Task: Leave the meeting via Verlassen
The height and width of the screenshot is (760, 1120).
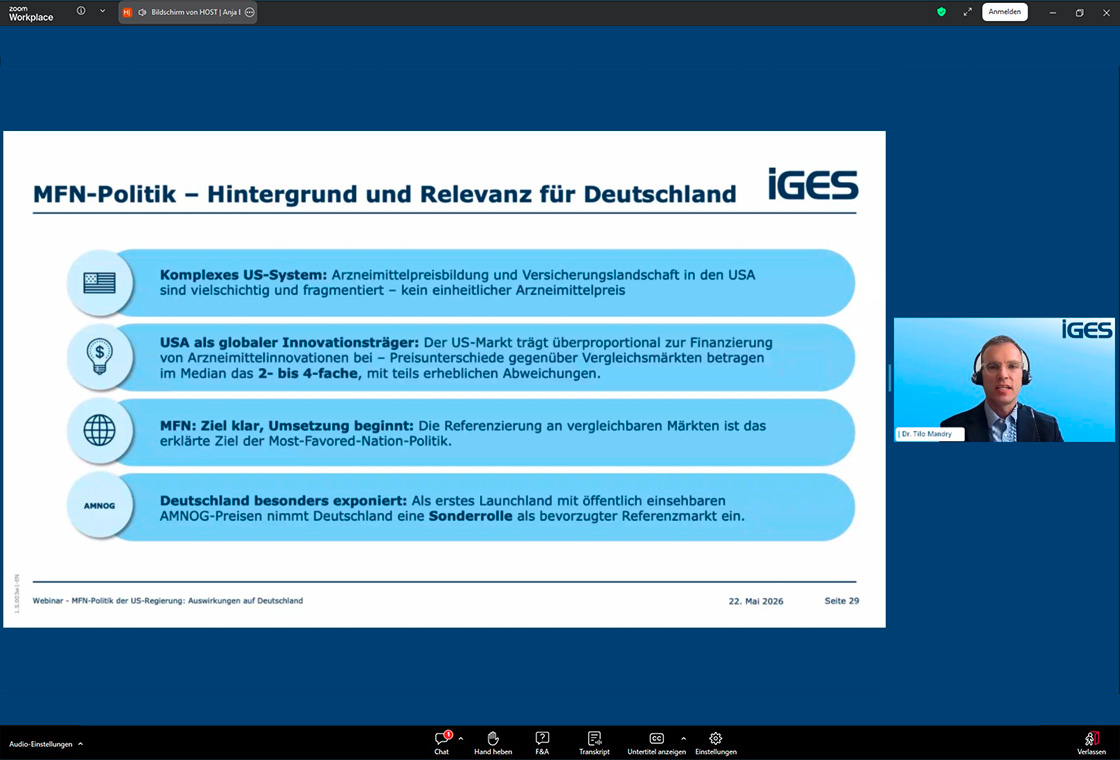Action: 1091,743
